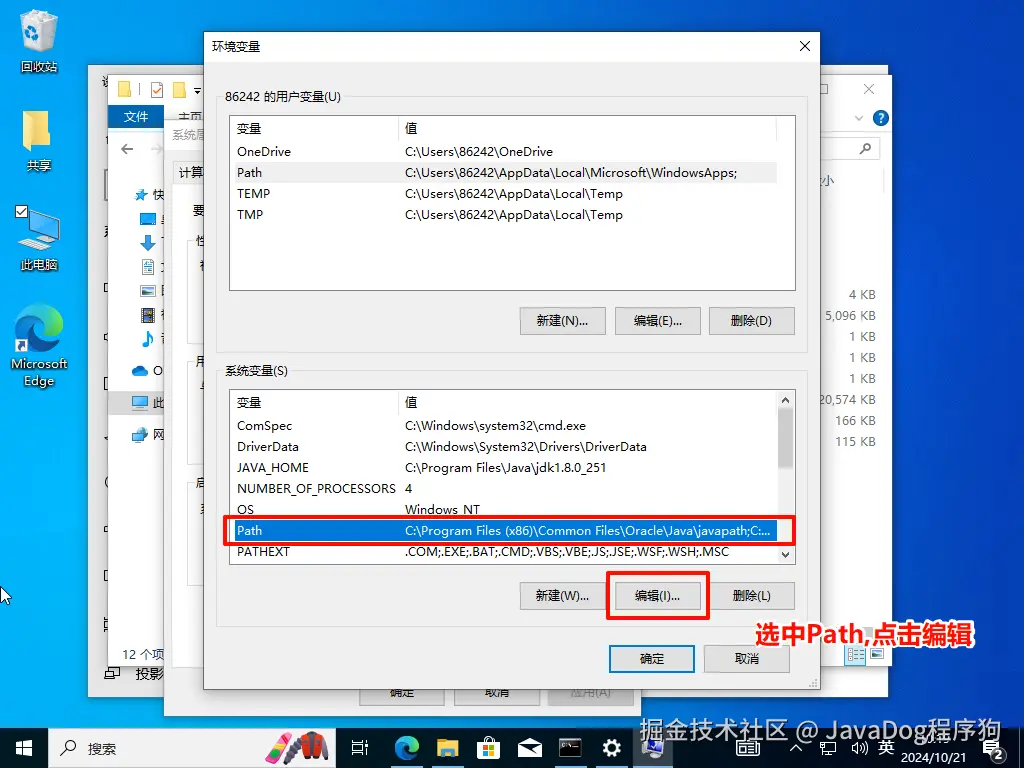1024x768 pixels.
Task: Open the Explorer quick access toolbar dropdown
Action: tap(197, 91)
